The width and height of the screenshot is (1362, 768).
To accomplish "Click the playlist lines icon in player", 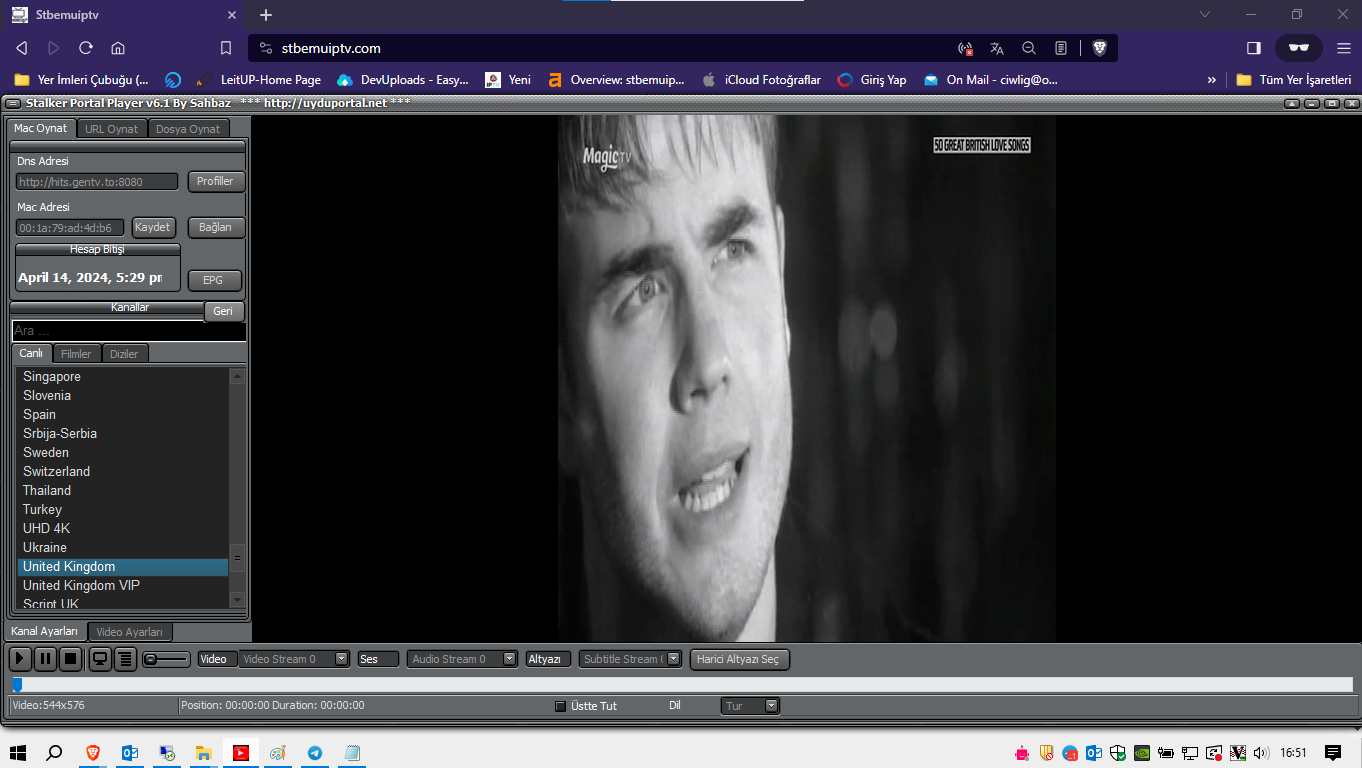I will pyautogui.click(x=125, y=659).
